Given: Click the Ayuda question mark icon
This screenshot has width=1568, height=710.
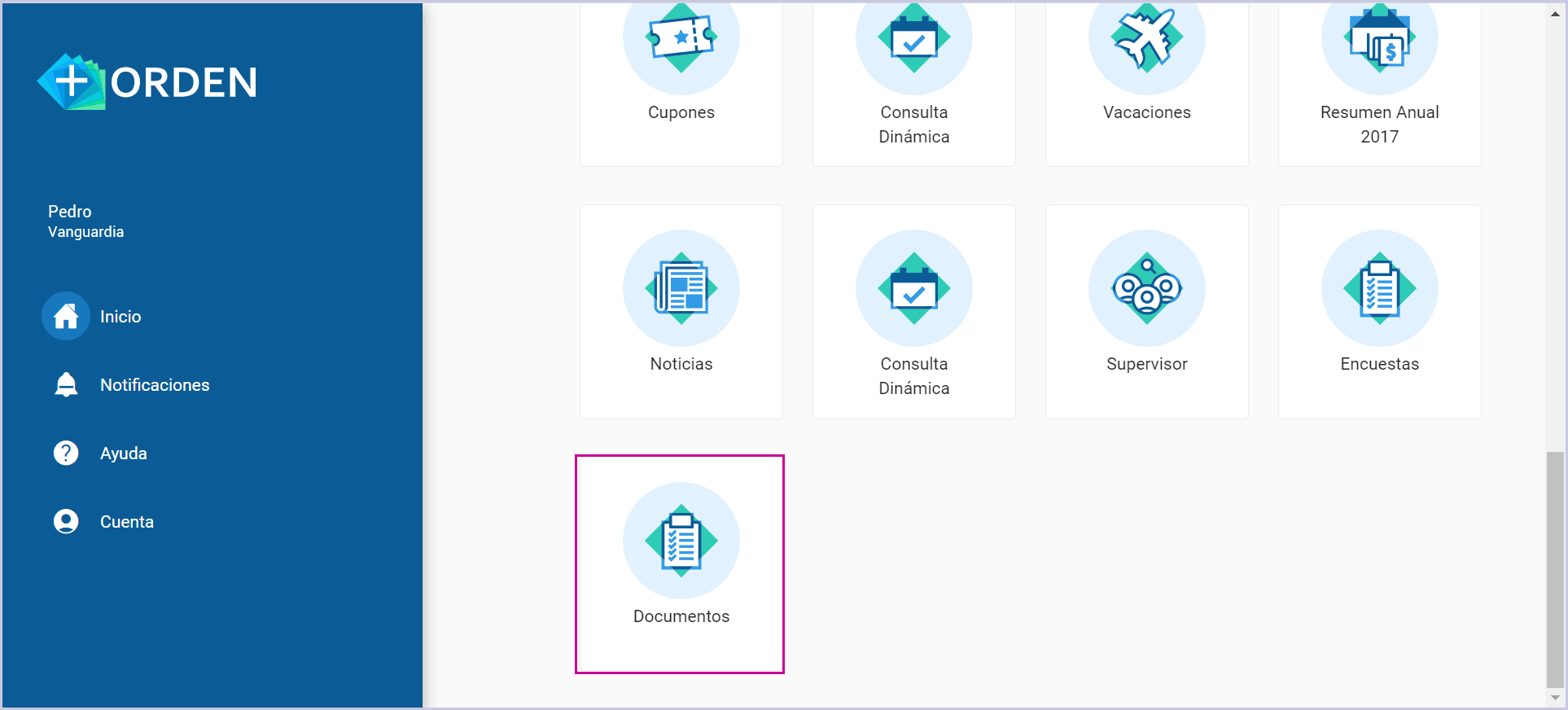Looking at the screenshot, I should point(66,453).
